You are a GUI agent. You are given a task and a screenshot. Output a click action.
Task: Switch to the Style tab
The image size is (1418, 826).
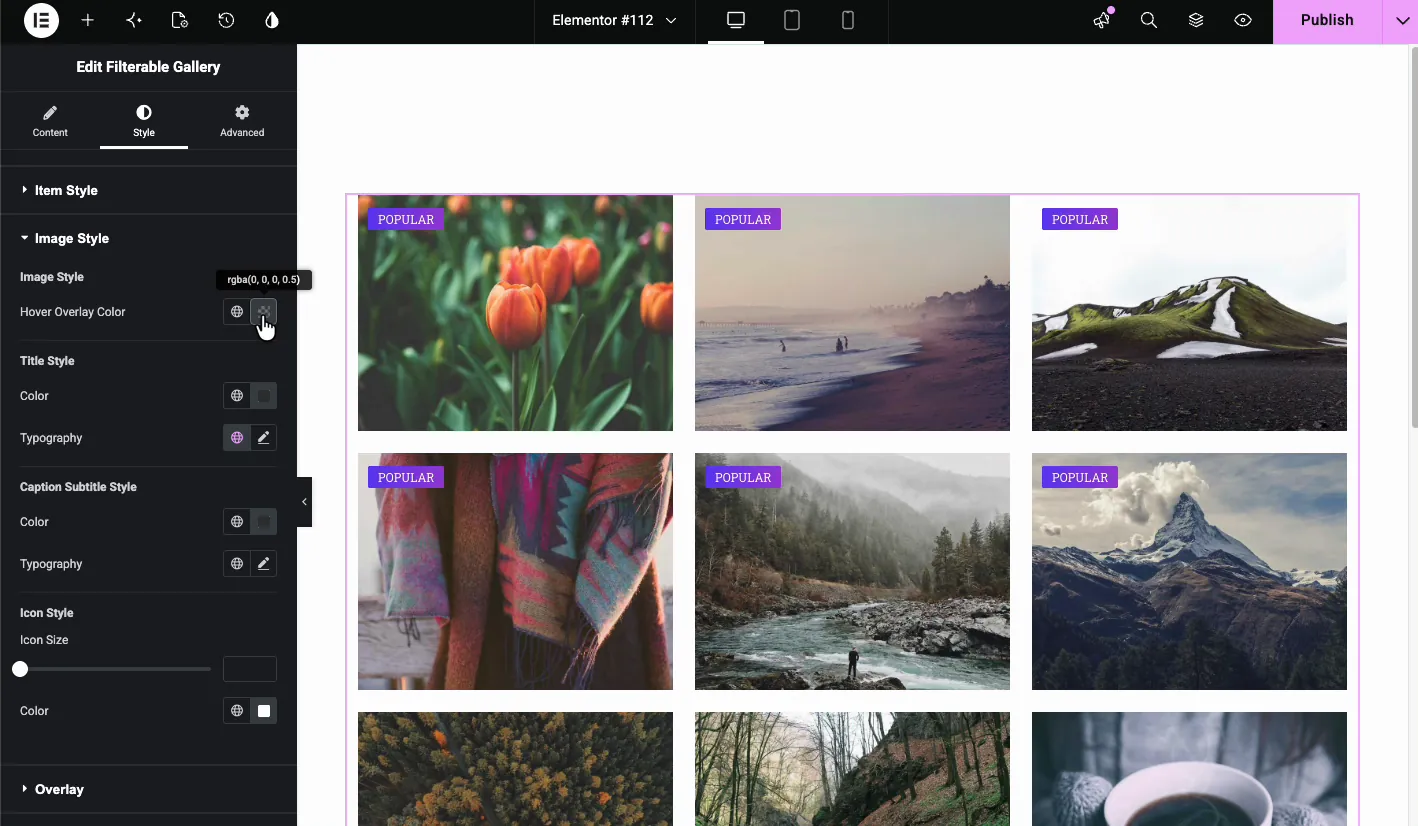pos(144,121)
